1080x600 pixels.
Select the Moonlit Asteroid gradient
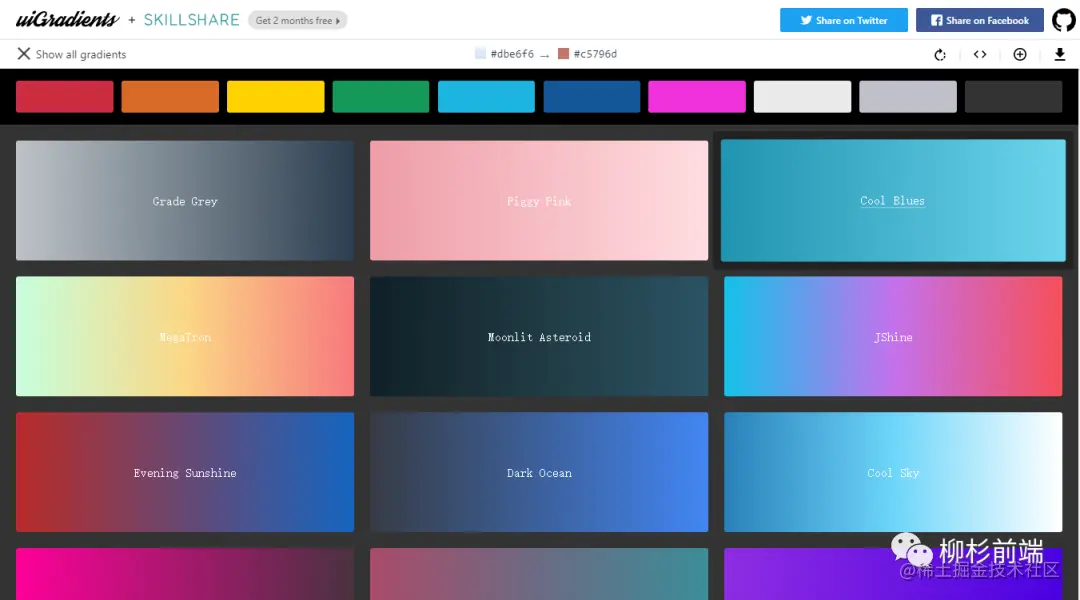(x=539, y=336)
